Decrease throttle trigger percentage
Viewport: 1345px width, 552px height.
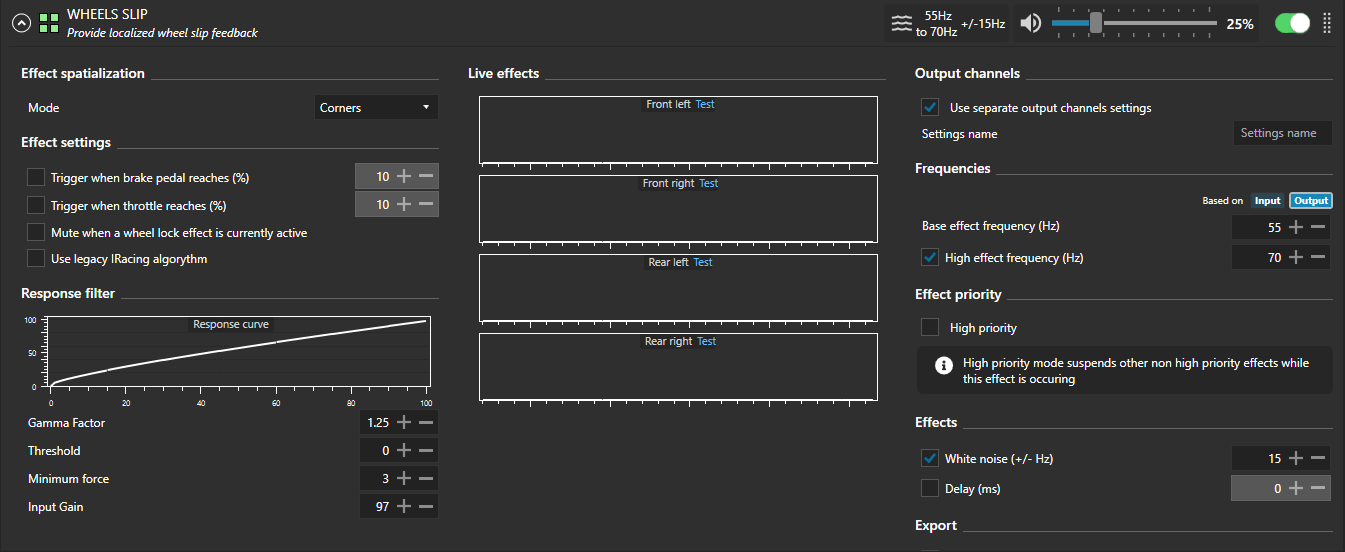click(426, 204)
